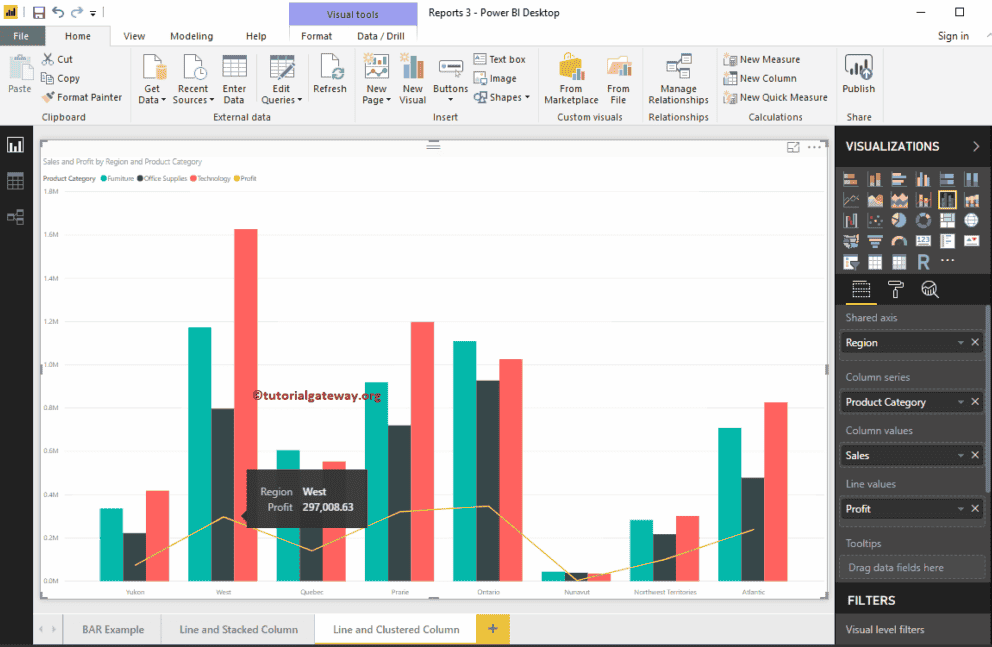992x647 pixels.
Task: Open Profit field dropdown arrow
Action: point(960,509)
